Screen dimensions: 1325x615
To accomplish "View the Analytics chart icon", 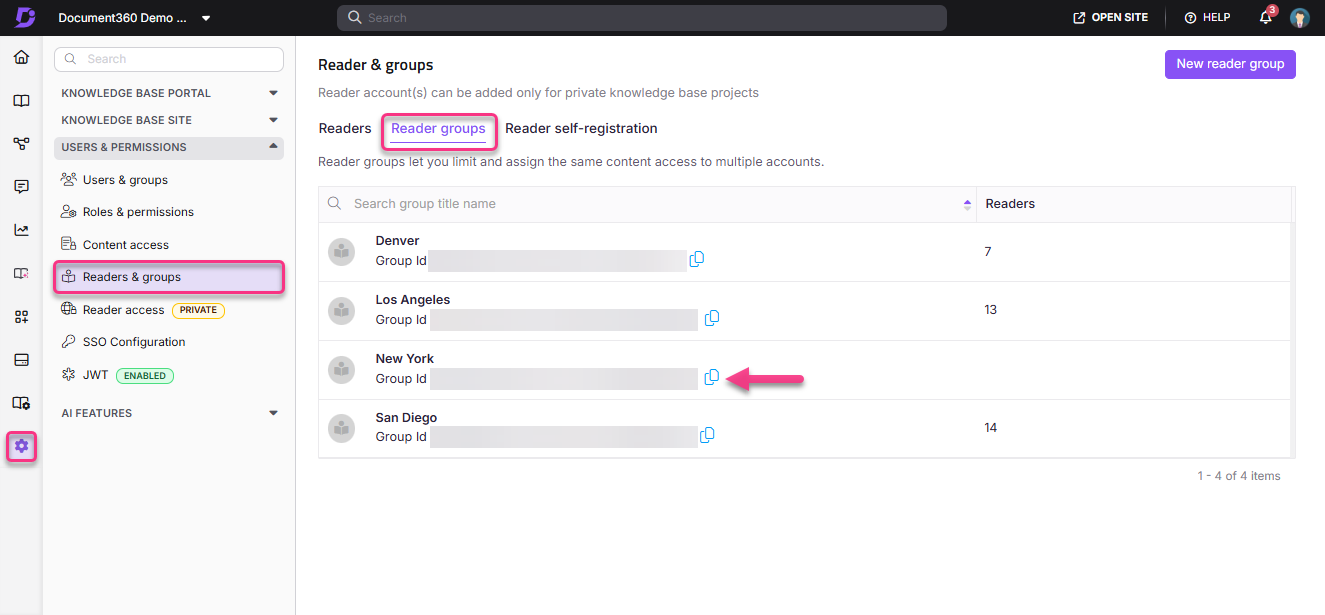I will point(21,229).
